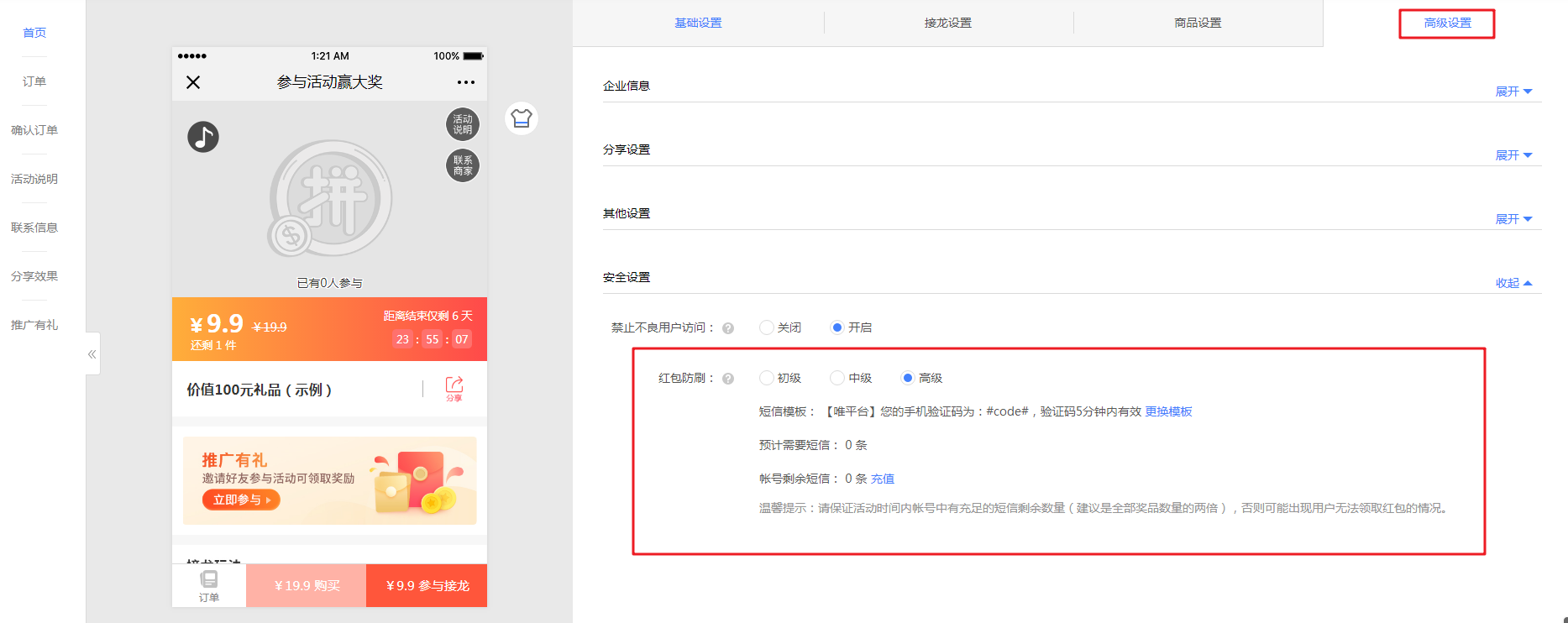Open 确认订单 in the left sidebar
This screenshot has width=1568, height=623.
click(34, 130)
